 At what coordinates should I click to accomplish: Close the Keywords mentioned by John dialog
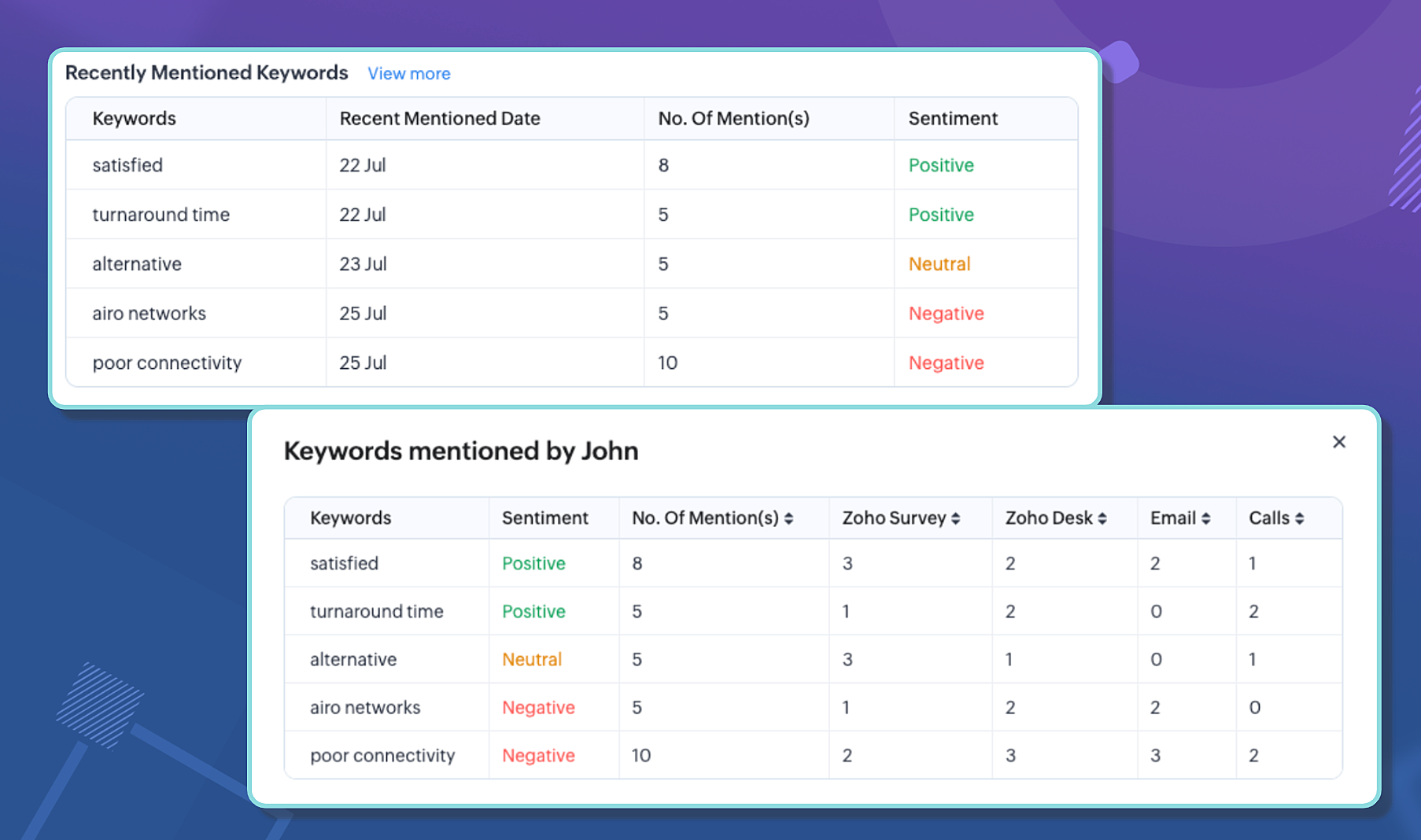(x=1338, y=442)
